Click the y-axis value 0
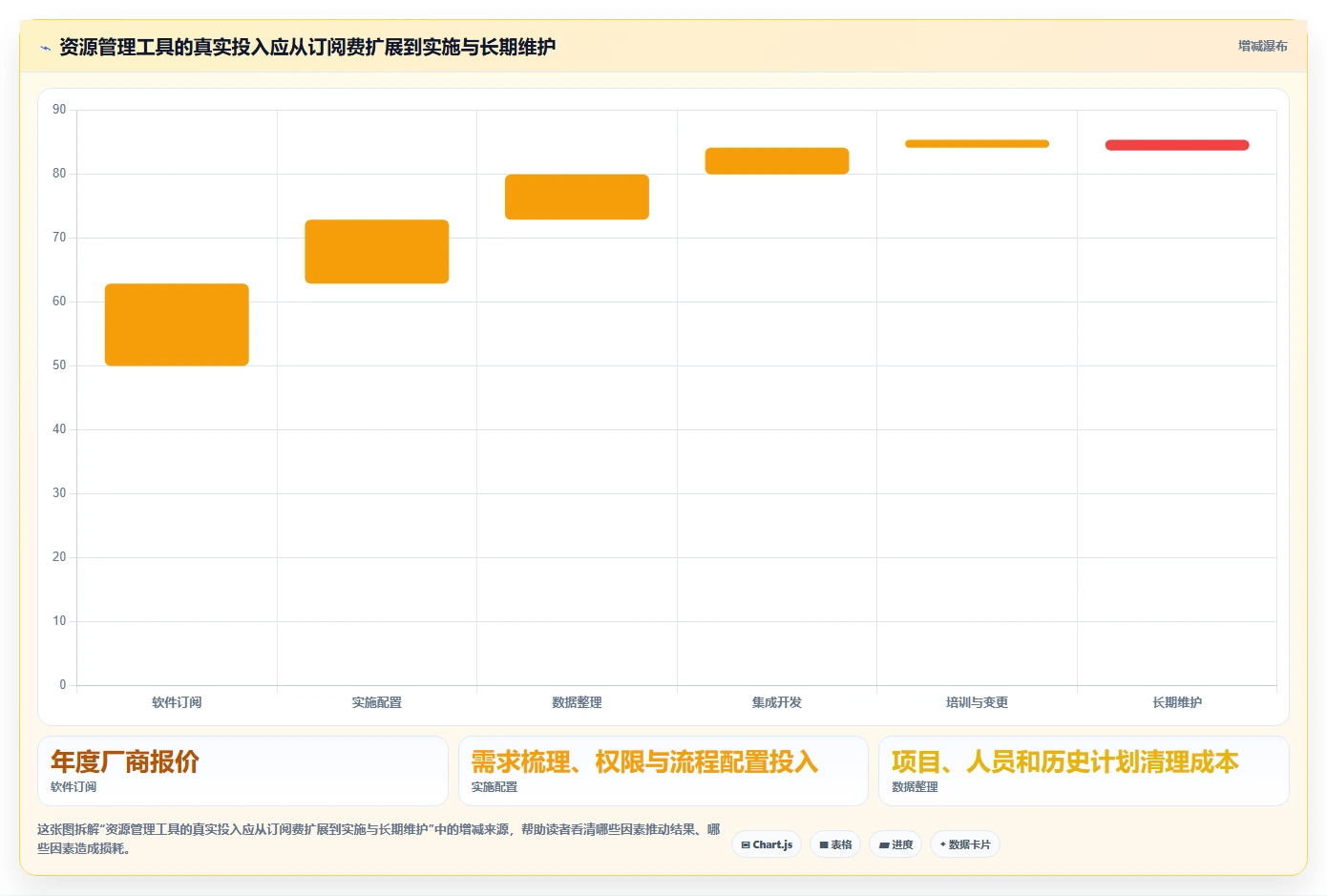Image resolution: width=1327 pixels, height=896 pixels. click(x=63, y=684)
